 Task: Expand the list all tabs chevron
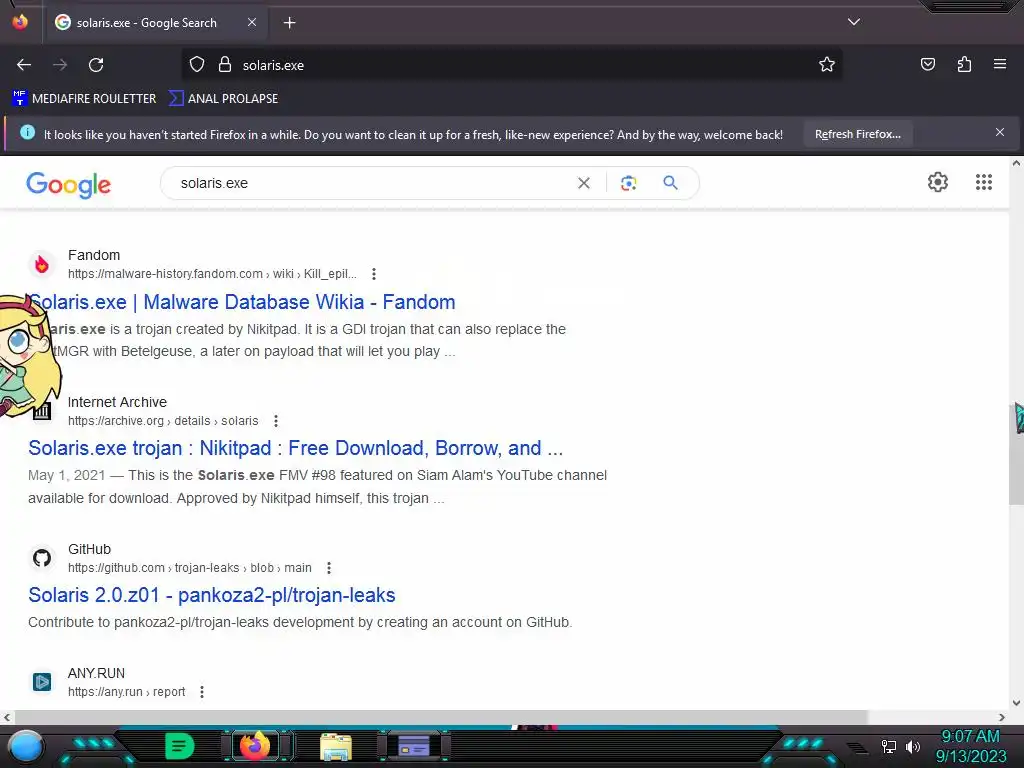tap(854, 22)
